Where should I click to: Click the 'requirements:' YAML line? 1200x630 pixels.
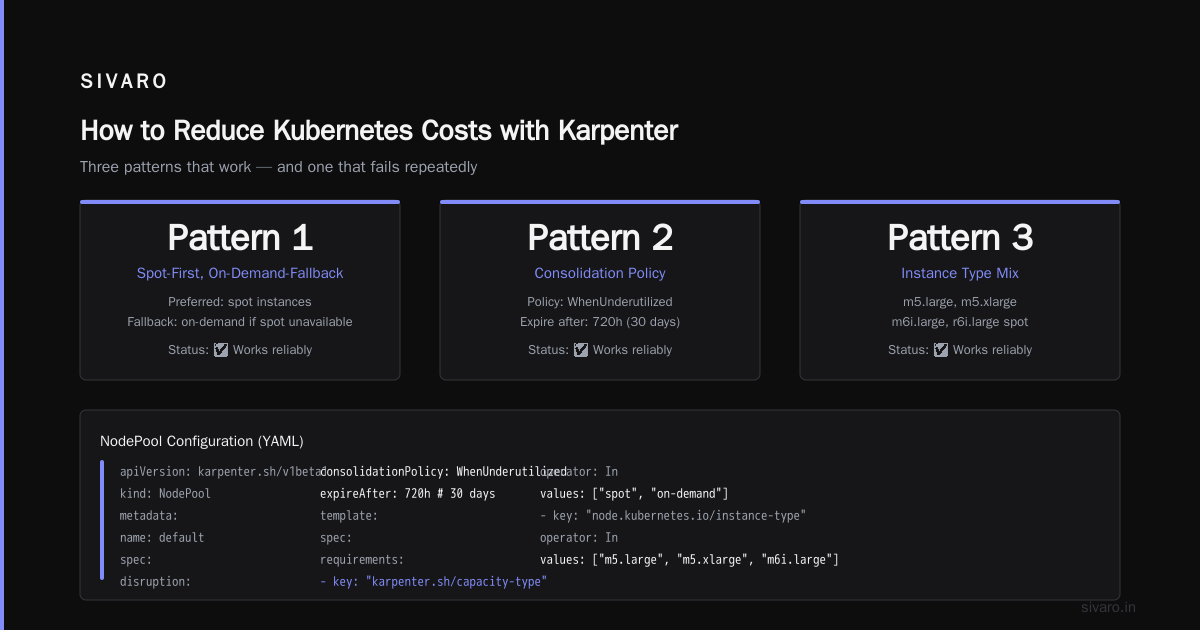(362, 559)
